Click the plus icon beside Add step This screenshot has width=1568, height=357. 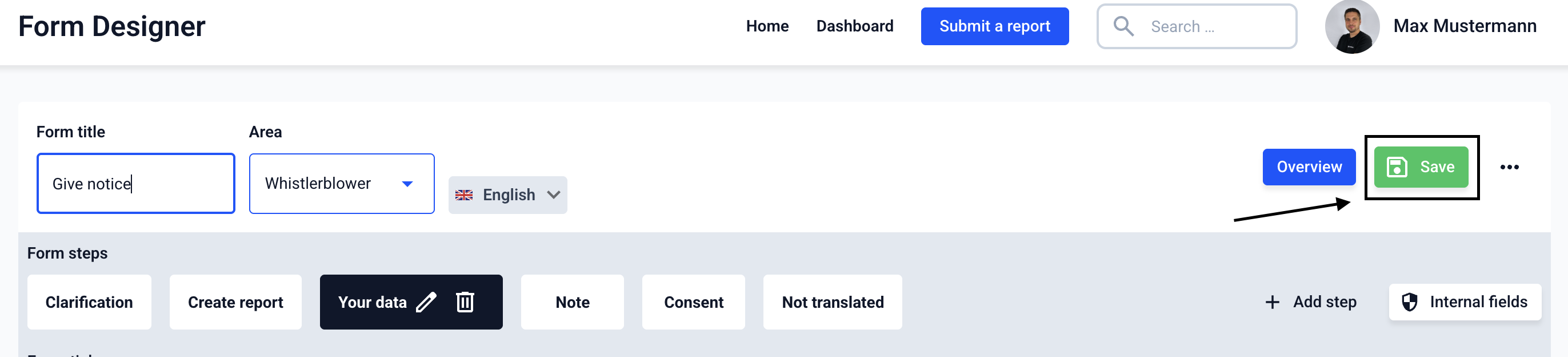(x=1272, y=302)
